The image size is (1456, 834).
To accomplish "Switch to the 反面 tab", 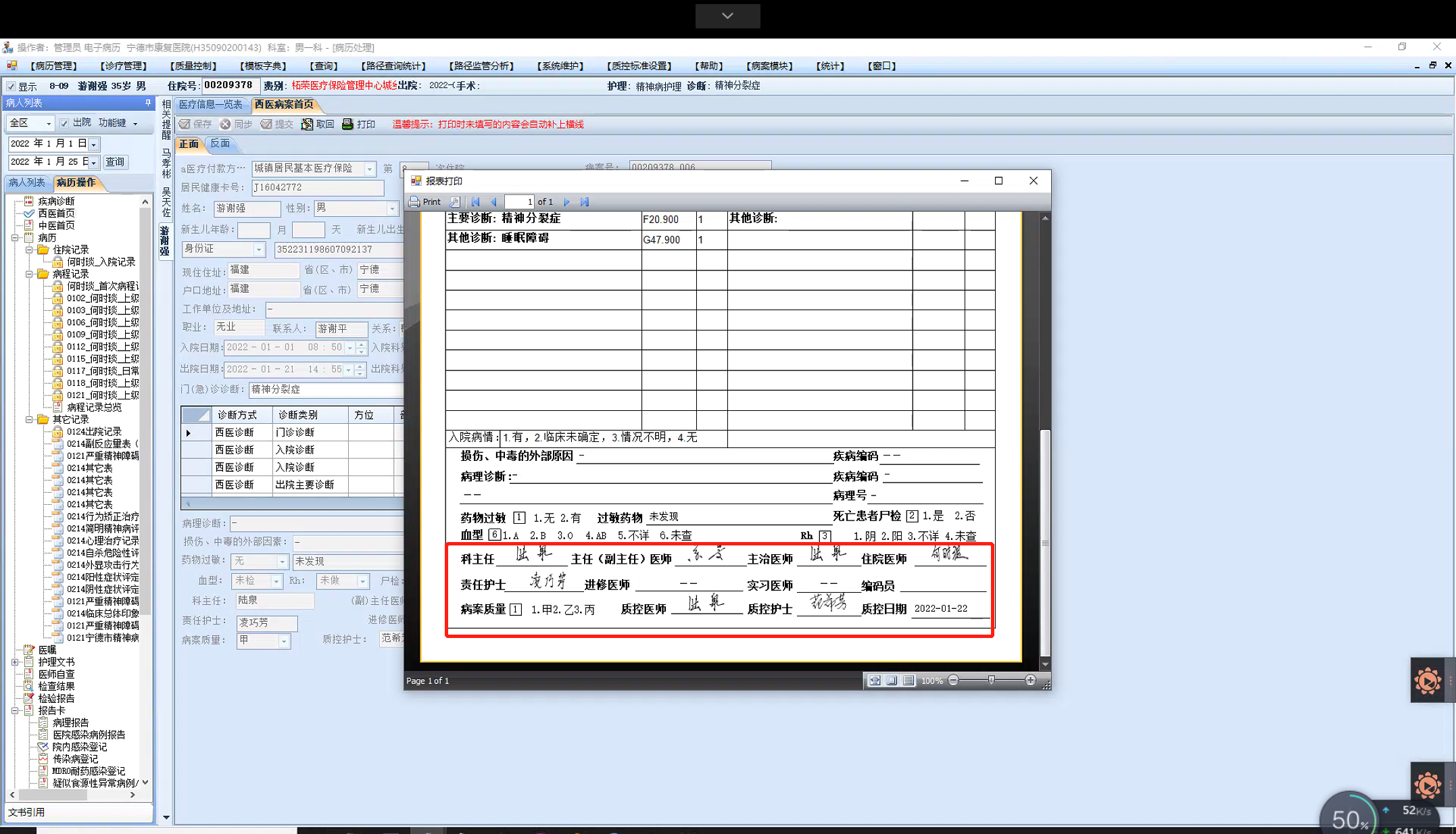I will pos(220,143).
